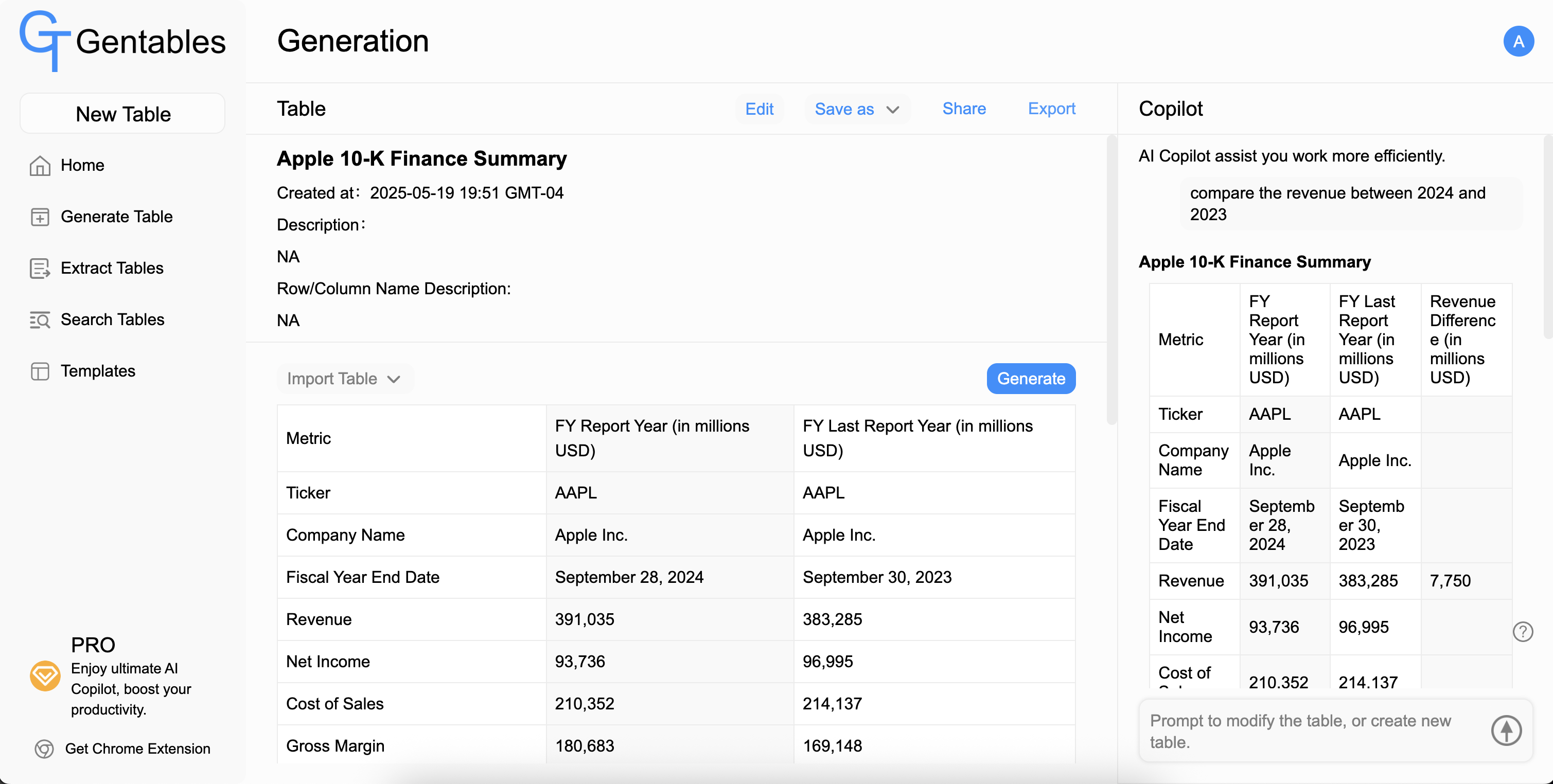Screen dimensions: 1553x784
Task: Click the Home house icon
Action: (40, 166)
